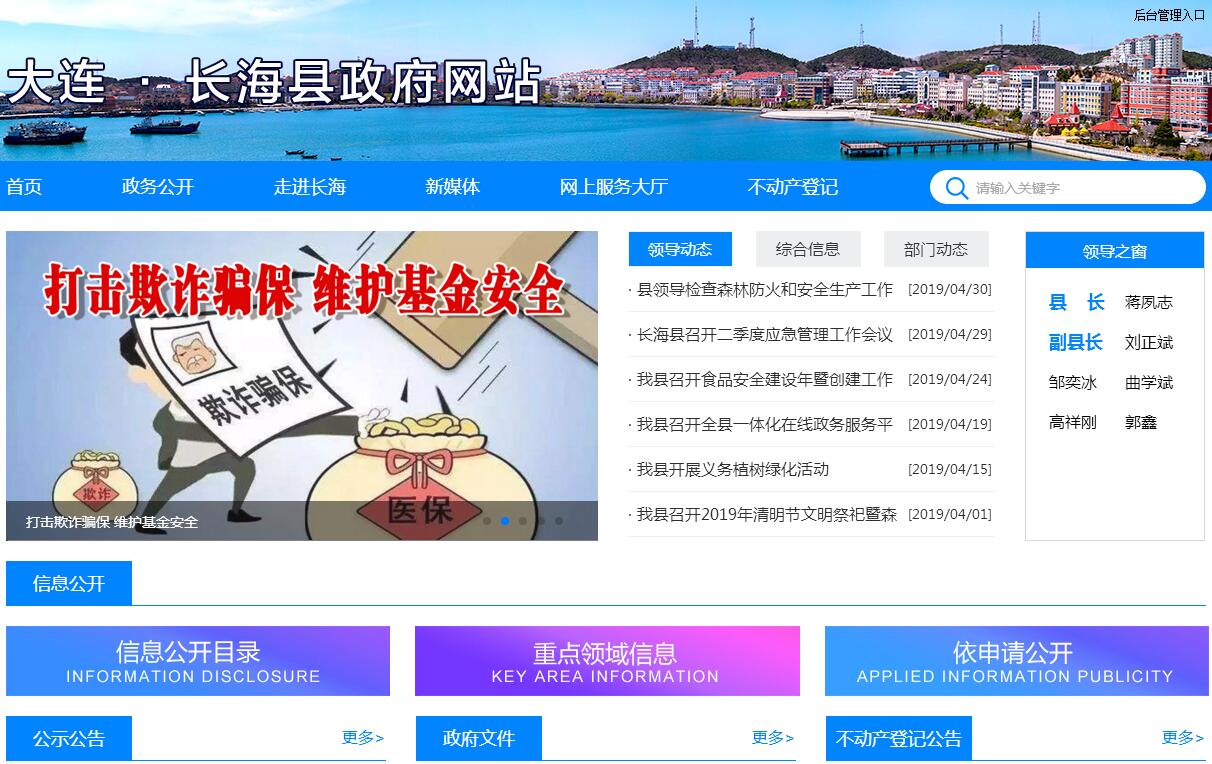Click the 大连·长海县政府网站 site title
The width and height of the screenshot is (1212, 764).
pyautogui.click(x=274, y=82)
